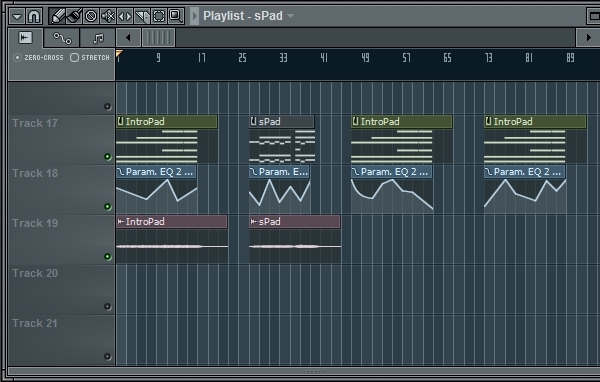Open menu icon of sPad pattern clip on Track 17
This screenshot has height=382, width=600.
[x=253, y=121]
